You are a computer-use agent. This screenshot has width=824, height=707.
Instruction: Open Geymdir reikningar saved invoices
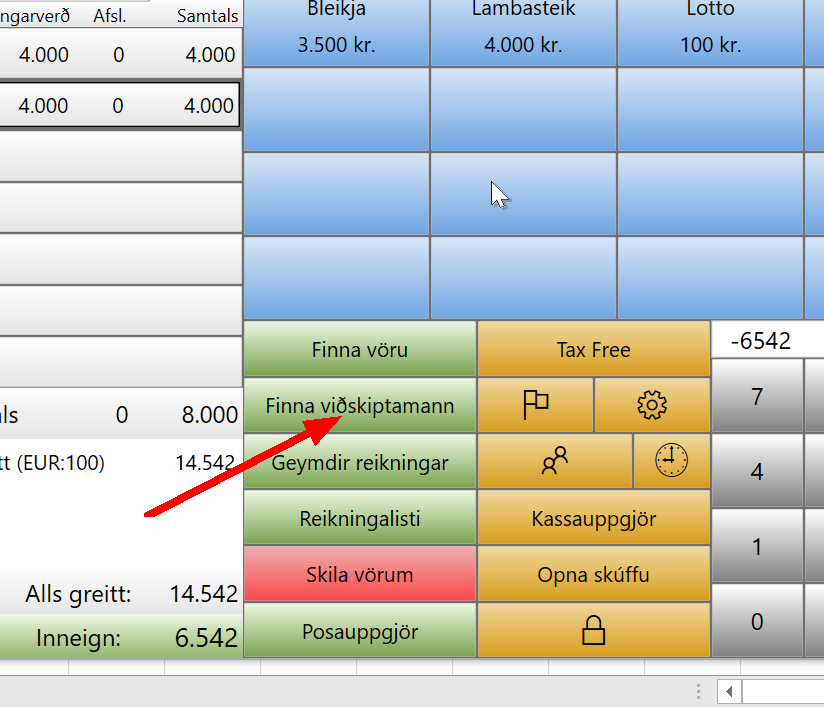click(x=360, y=463)
